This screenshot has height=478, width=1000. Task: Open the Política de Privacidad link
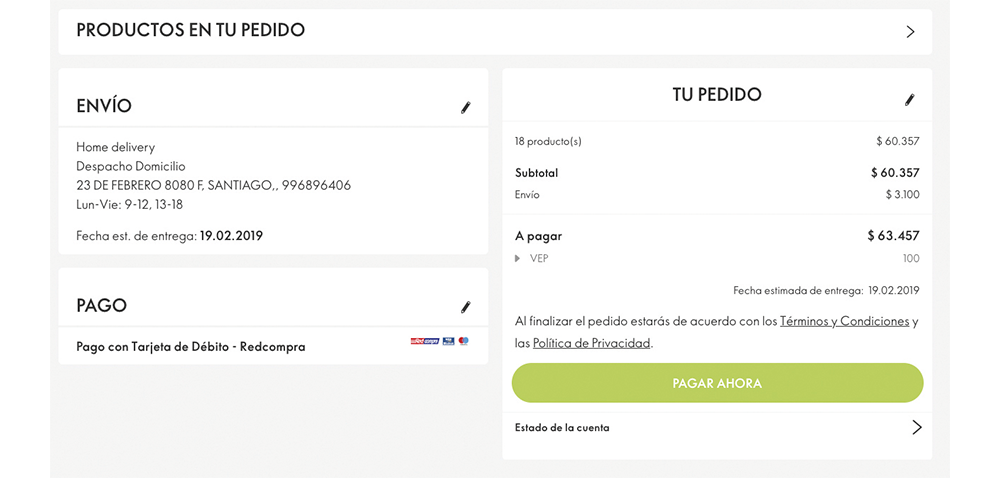592,343
